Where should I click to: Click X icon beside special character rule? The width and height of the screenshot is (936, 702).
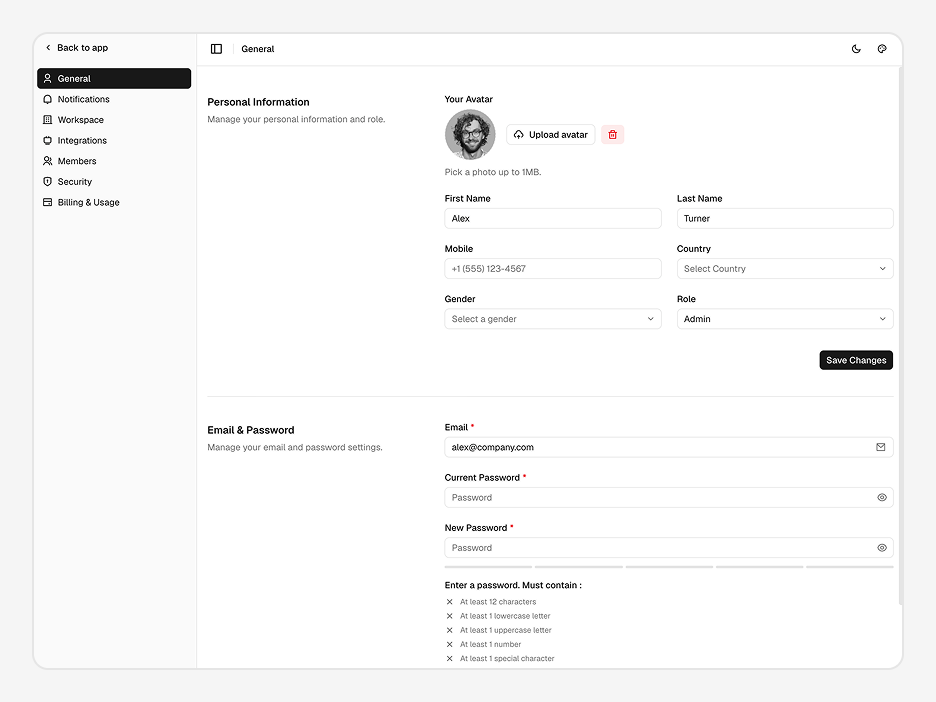(x=449, y=658)
